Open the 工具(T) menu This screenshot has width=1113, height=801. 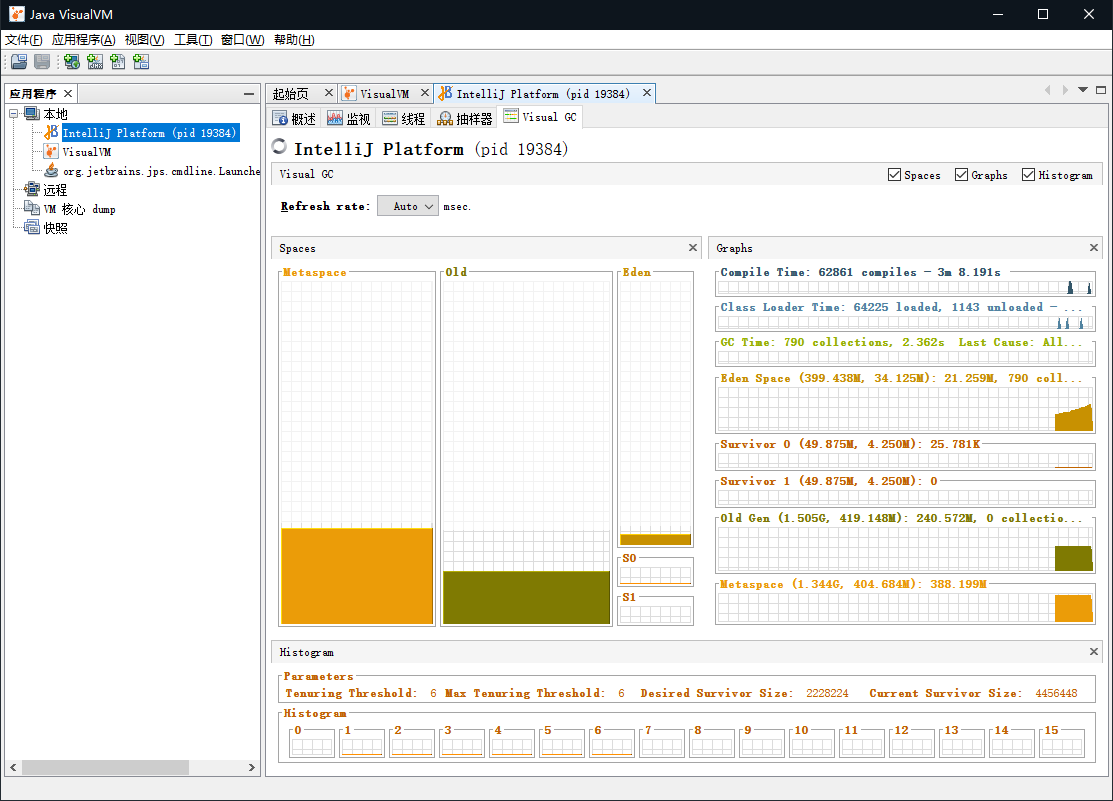[x=193, y=40]
